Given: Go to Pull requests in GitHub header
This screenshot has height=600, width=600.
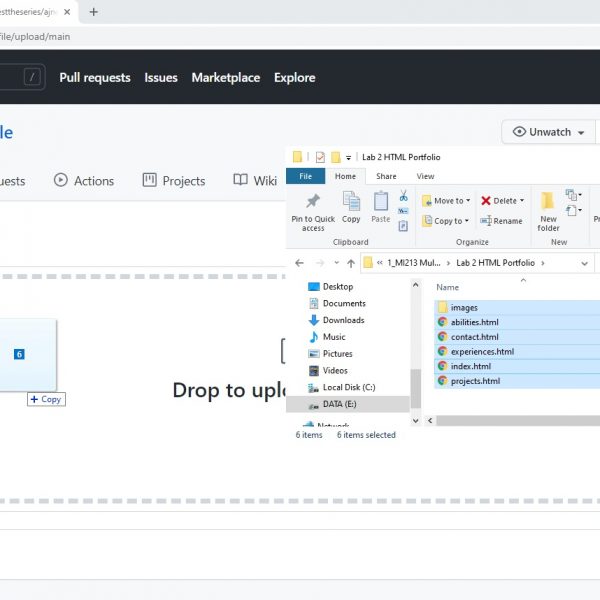Looking at the screenshot, I should point(95,78).
